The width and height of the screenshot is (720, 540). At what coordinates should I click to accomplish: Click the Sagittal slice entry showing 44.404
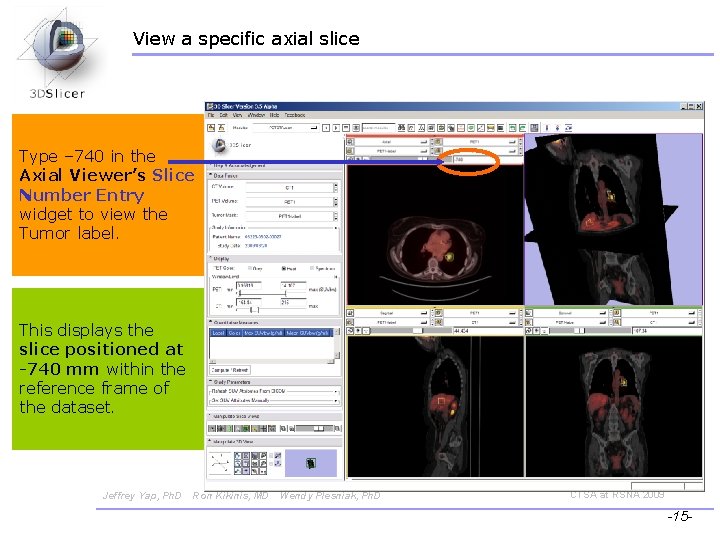(488, 331)
